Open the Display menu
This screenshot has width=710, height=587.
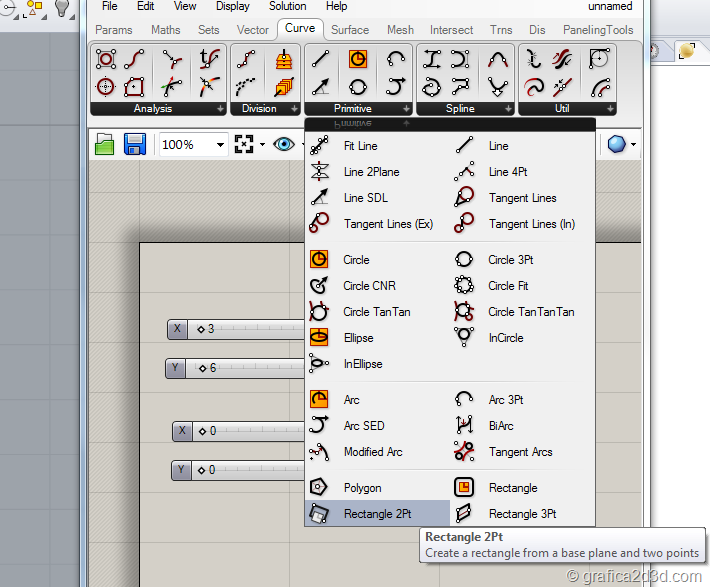(x=233, y=6)
